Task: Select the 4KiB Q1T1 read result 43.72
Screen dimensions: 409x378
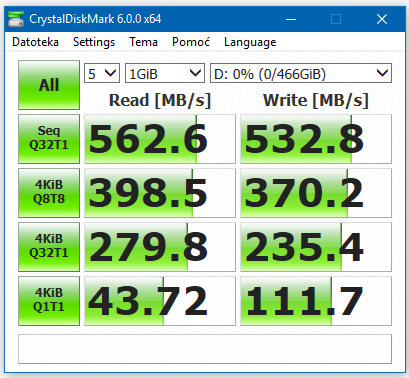Action: tap(160, 301)
